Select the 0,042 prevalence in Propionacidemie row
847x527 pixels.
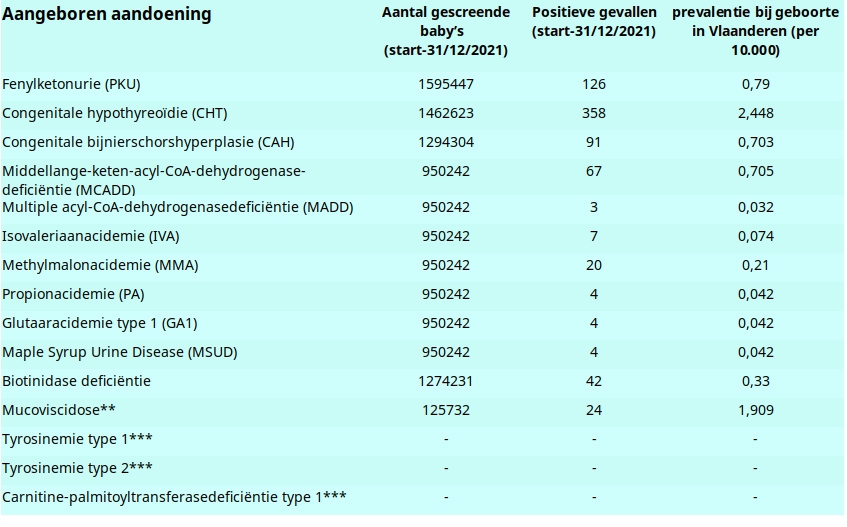755,295
